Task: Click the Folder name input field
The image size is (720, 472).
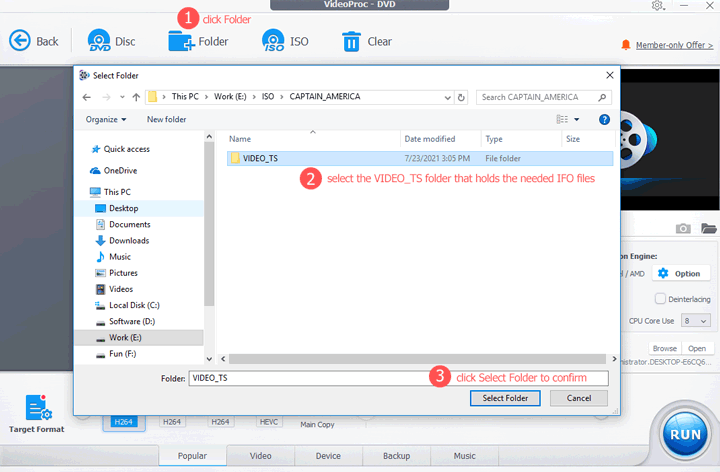Action: pyautogui.click(x=398, y=378)
